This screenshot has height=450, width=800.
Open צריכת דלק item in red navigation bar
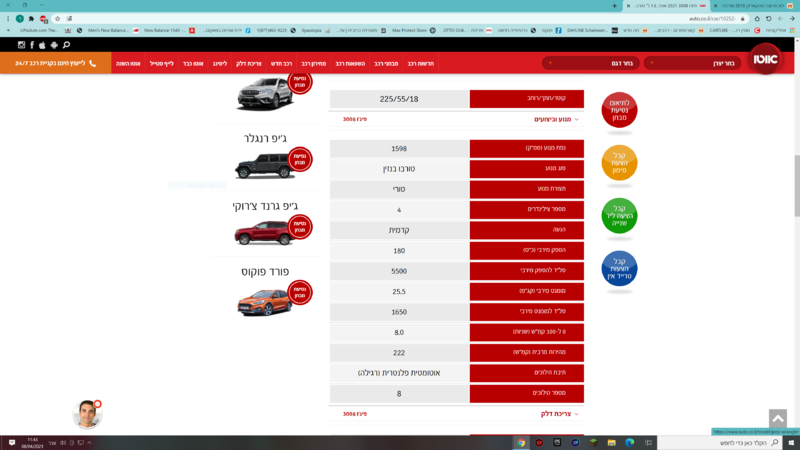[x=249, y=63]
